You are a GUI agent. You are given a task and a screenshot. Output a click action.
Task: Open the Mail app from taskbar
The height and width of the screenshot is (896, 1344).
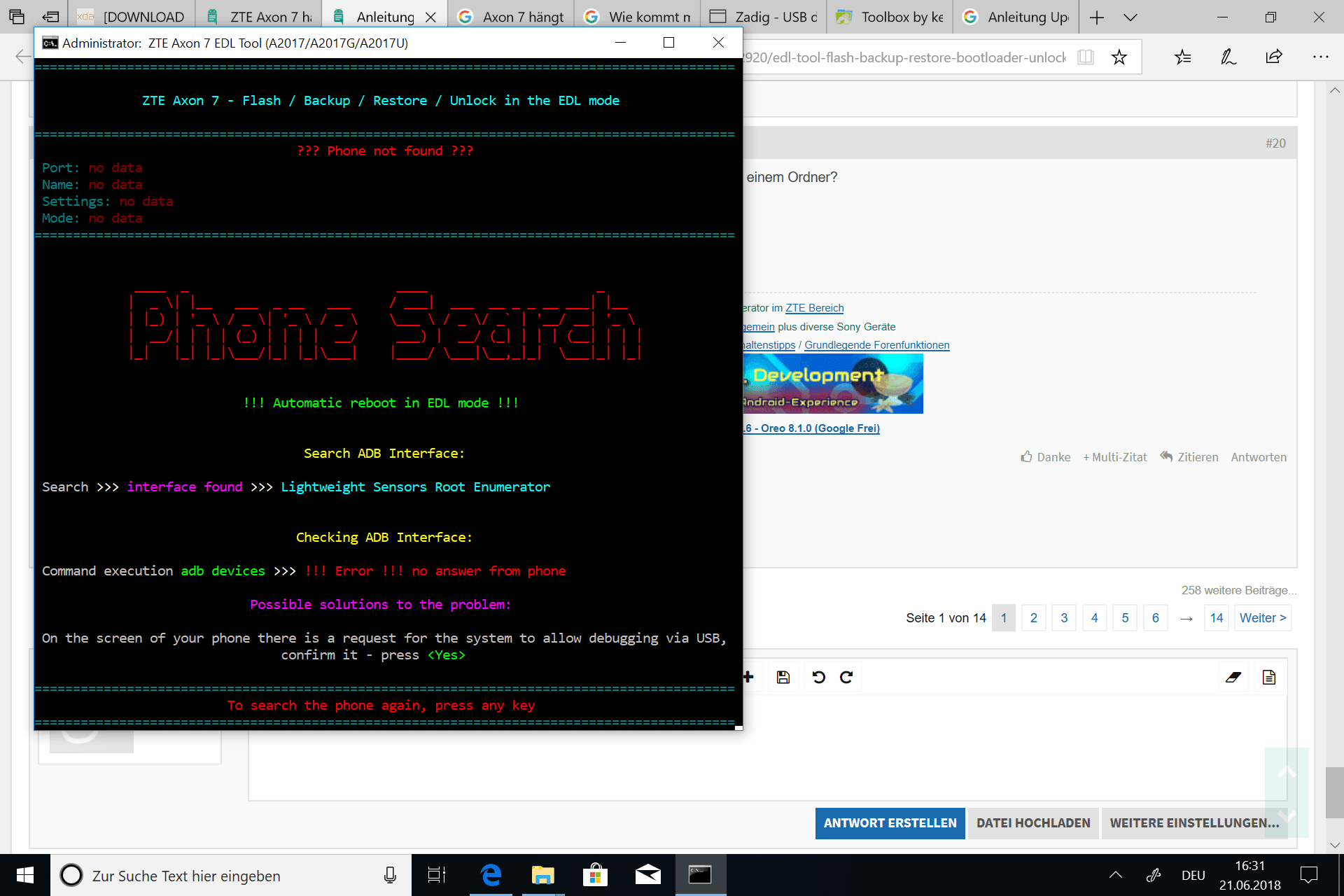[647, 875]
